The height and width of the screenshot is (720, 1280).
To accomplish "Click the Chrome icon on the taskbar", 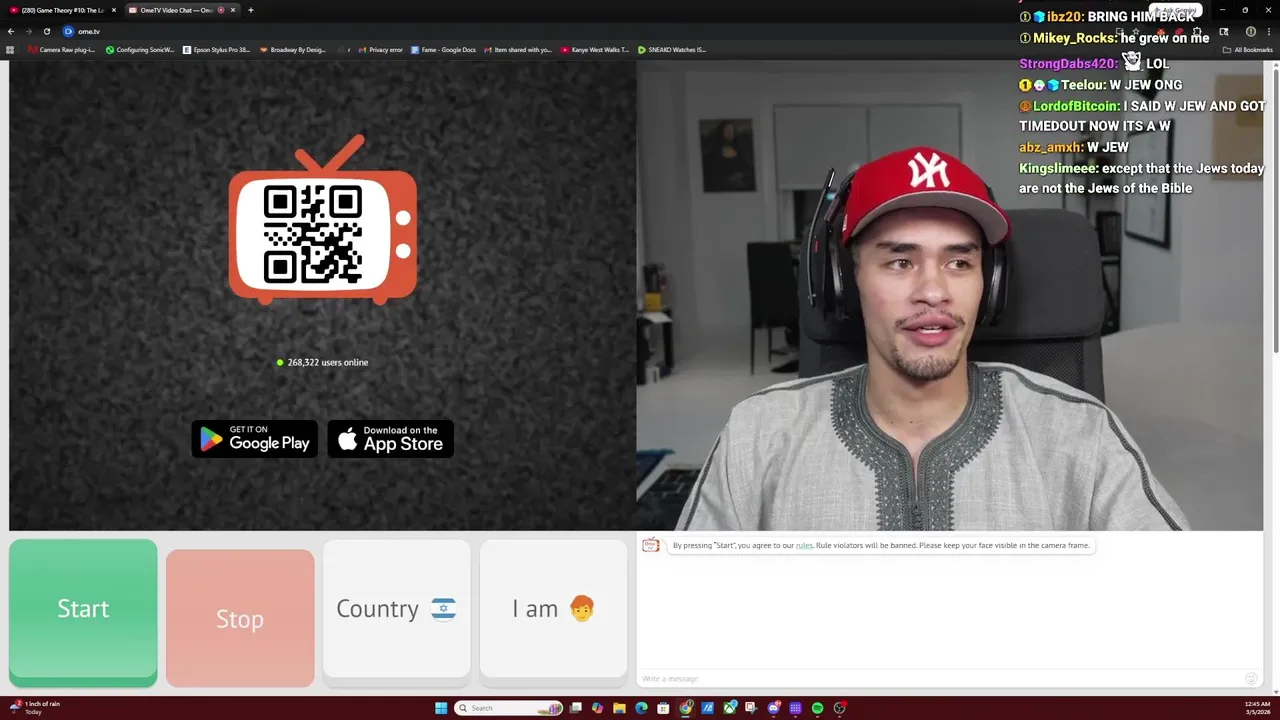I will tap(686, 708).
